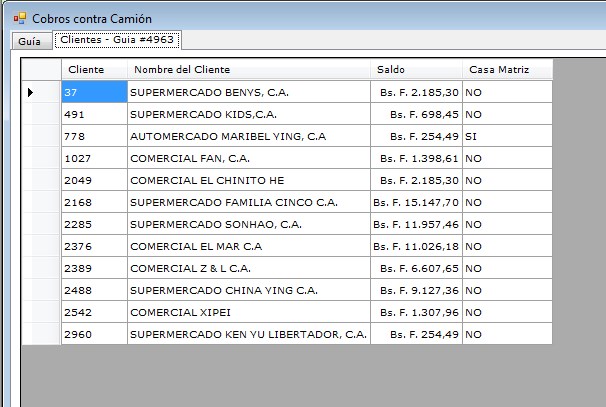Click the Bs. F. 698,45 balance cell
Image resolution: width=606 pixels, height=407 pixels.
point(416,114)
